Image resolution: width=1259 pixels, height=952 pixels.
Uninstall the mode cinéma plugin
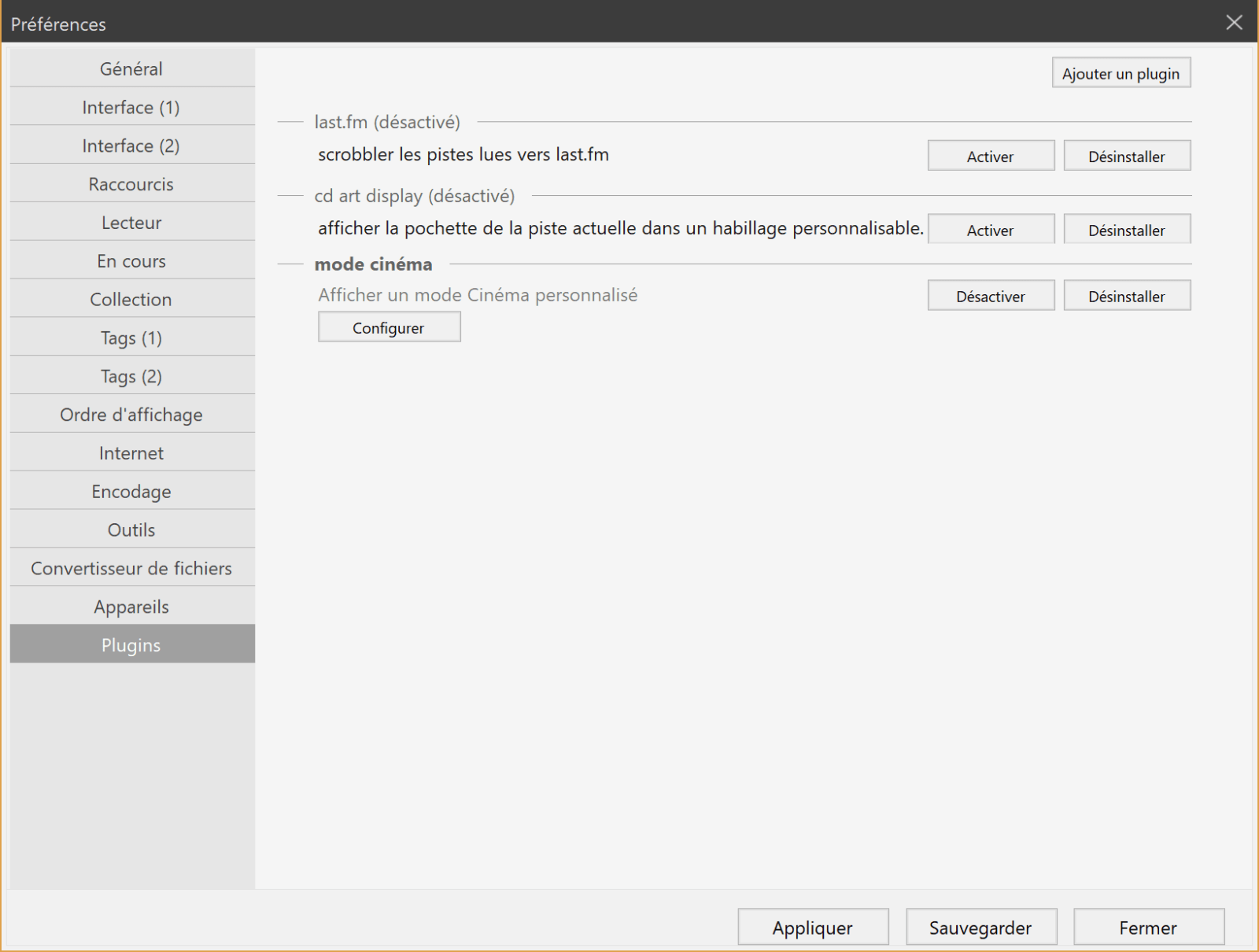pyautogui.click(x=1127, y=295)
